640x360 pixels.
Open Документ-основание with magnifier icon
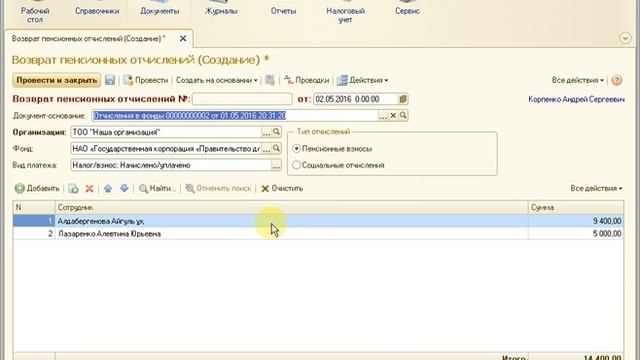403,116
